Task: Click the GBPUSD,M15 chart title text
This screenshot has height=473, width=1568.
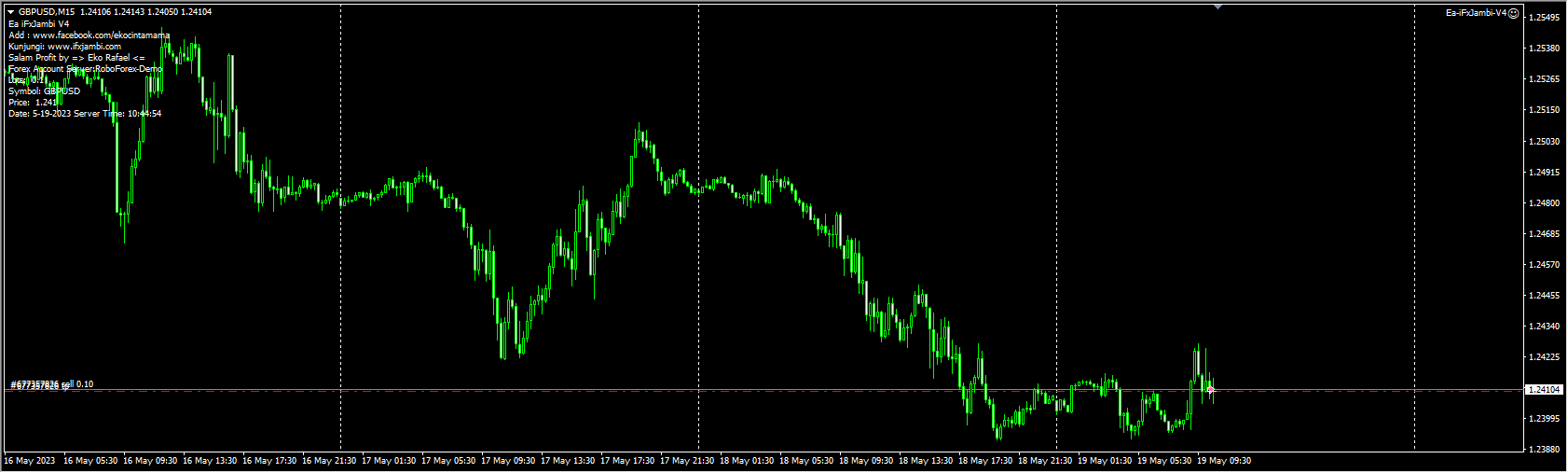Action: pyautogui.click(x=47, y=12)
